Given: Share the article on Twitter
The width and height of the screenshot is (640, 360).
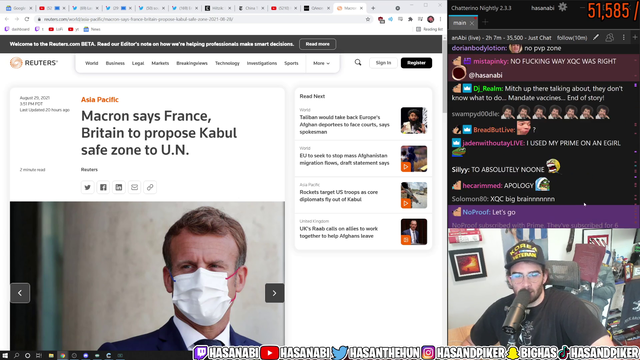Looking at the screenshot, I should click(x=87, y=187).
